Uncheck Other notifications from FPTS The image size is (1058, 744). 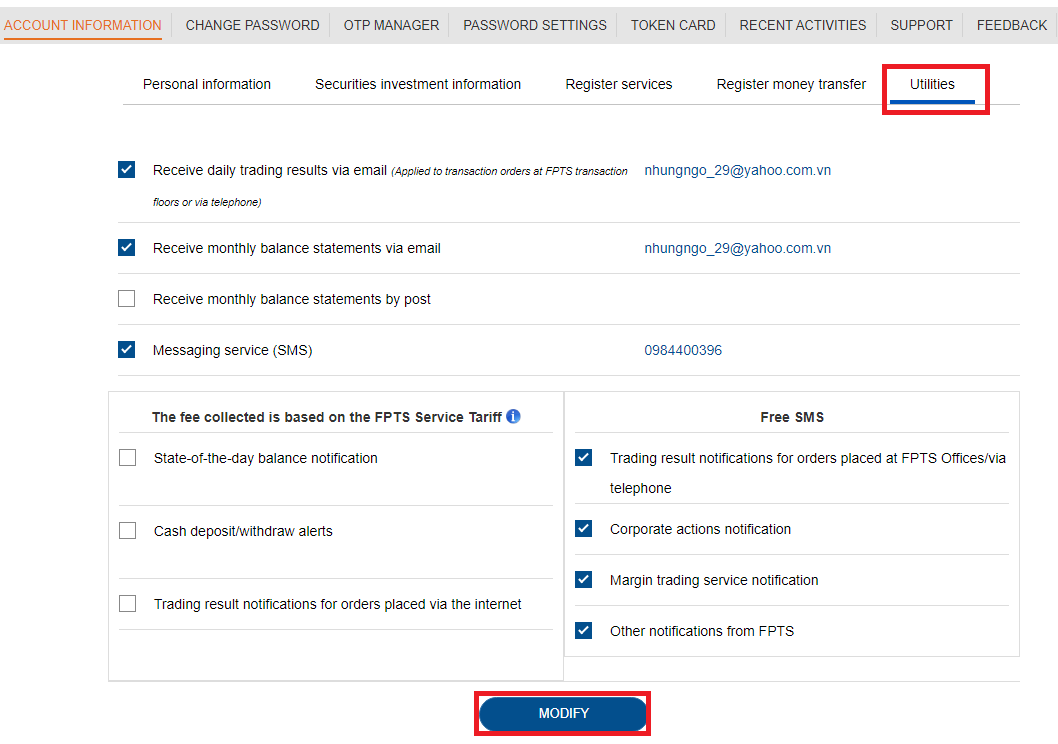click(x=584, y=630)
